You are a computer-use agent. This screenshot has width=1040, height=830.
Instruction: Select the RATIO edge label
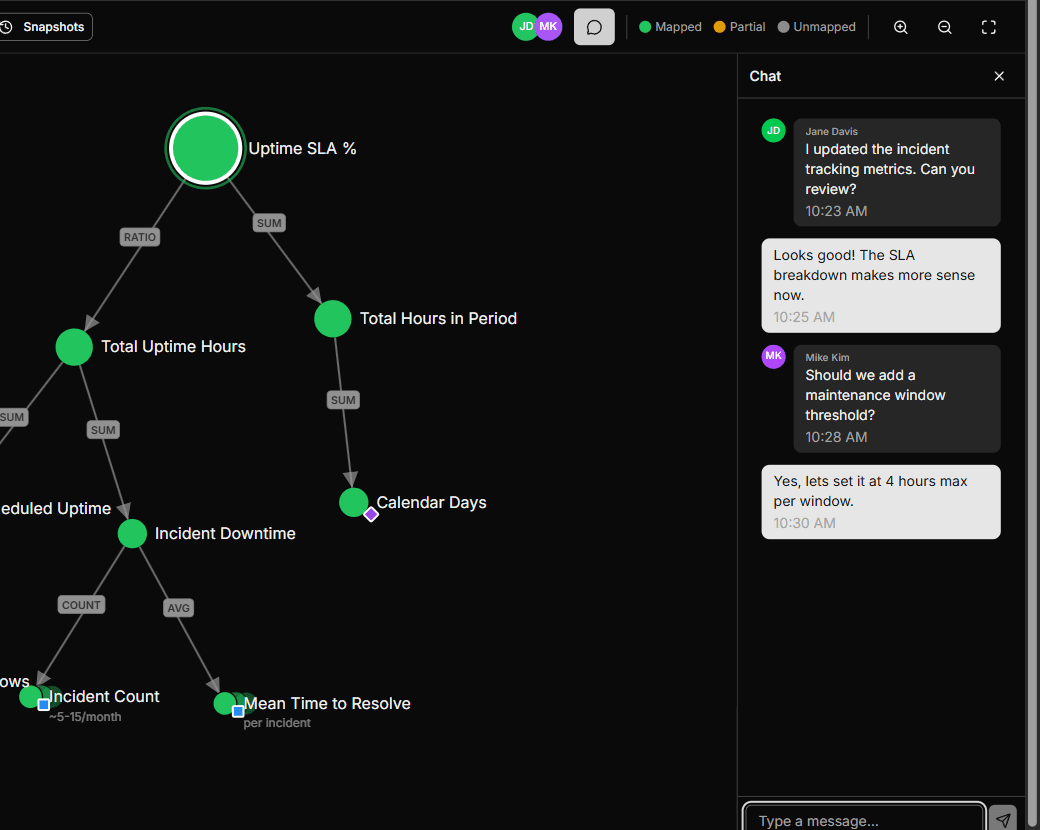pyautogui.click(x=139, y=237)
